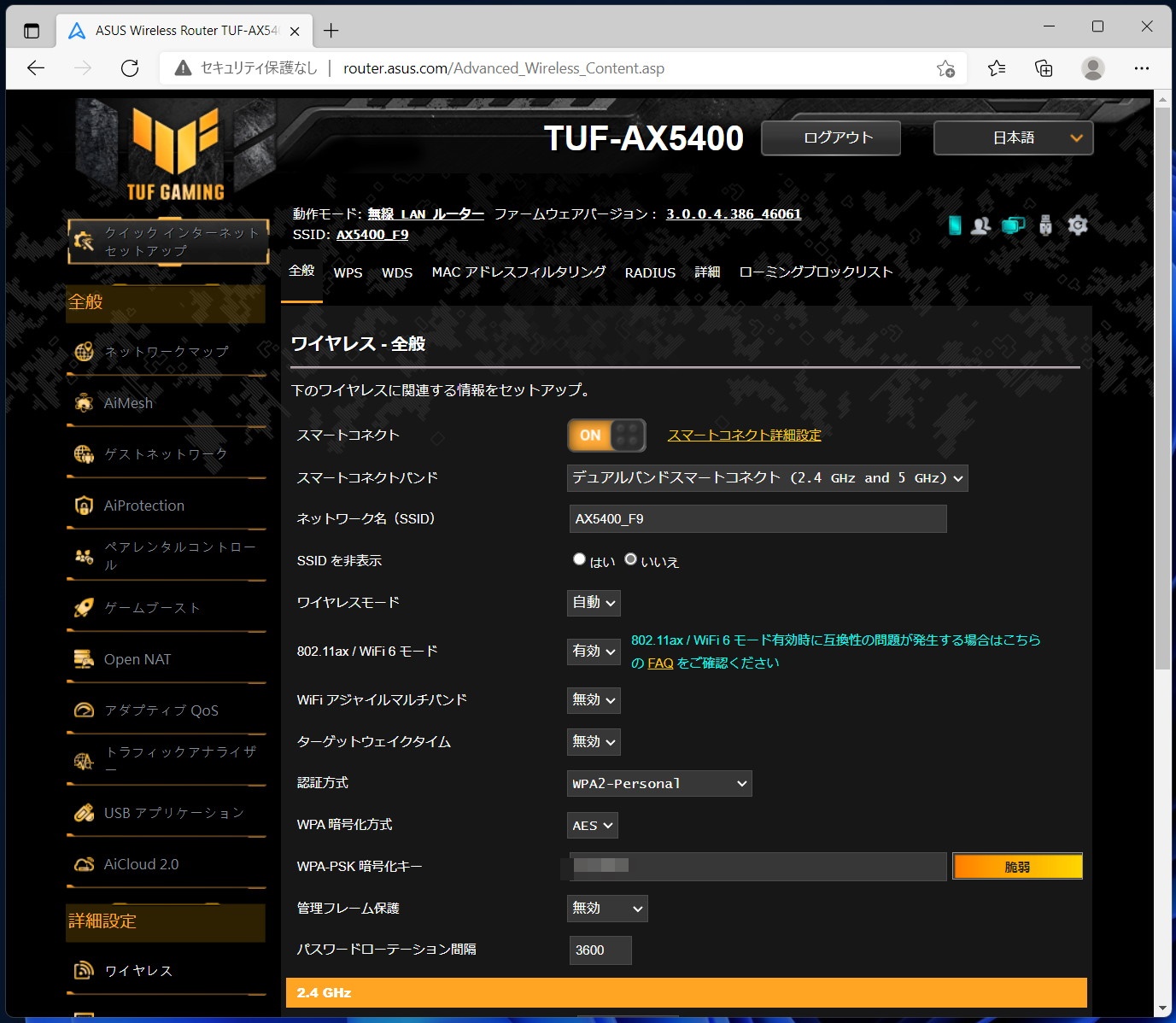Open the WiFi アジャイルマルチバンド dropdown
The width and height of the screenshot is (1176, 1023).
tap(594, 700)
